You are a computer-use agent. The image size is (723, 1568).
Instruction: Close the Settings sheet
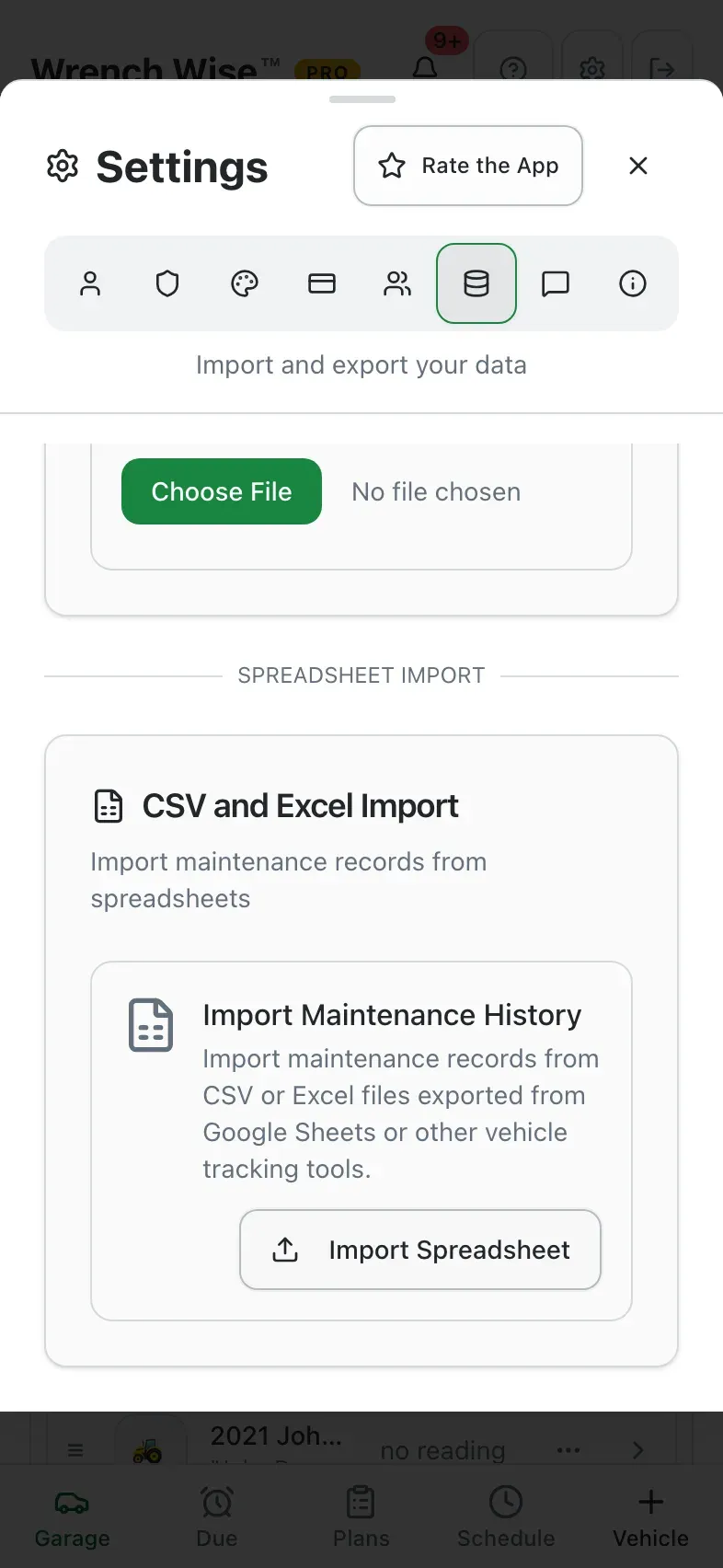(x=638, y=166)
